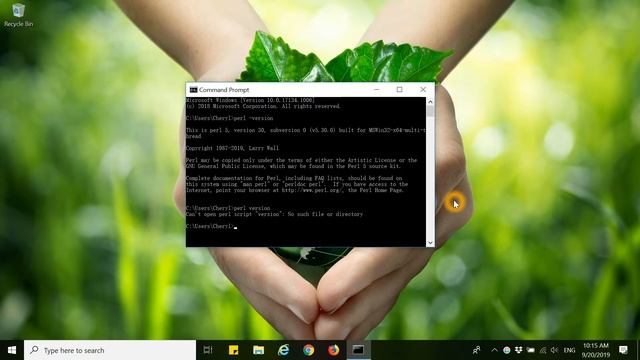Open Task View from the taskbar
Viewport: 640px width, 360px height.
(208, 350)
